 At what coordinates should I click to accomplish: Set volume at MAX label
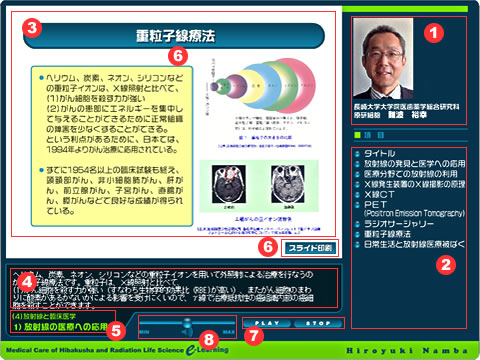click(x=229, y=332)
